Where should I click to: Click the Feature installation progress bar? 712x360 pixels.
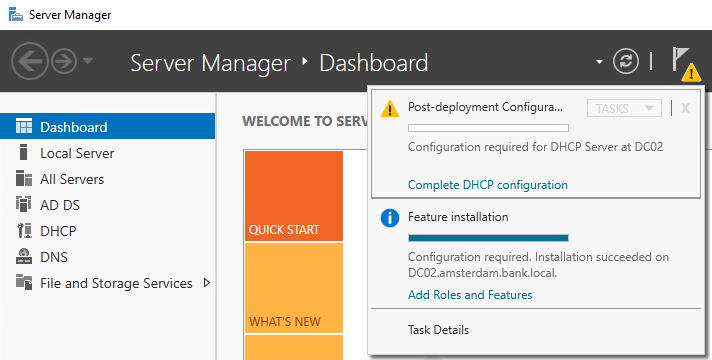tap(488, 238)
